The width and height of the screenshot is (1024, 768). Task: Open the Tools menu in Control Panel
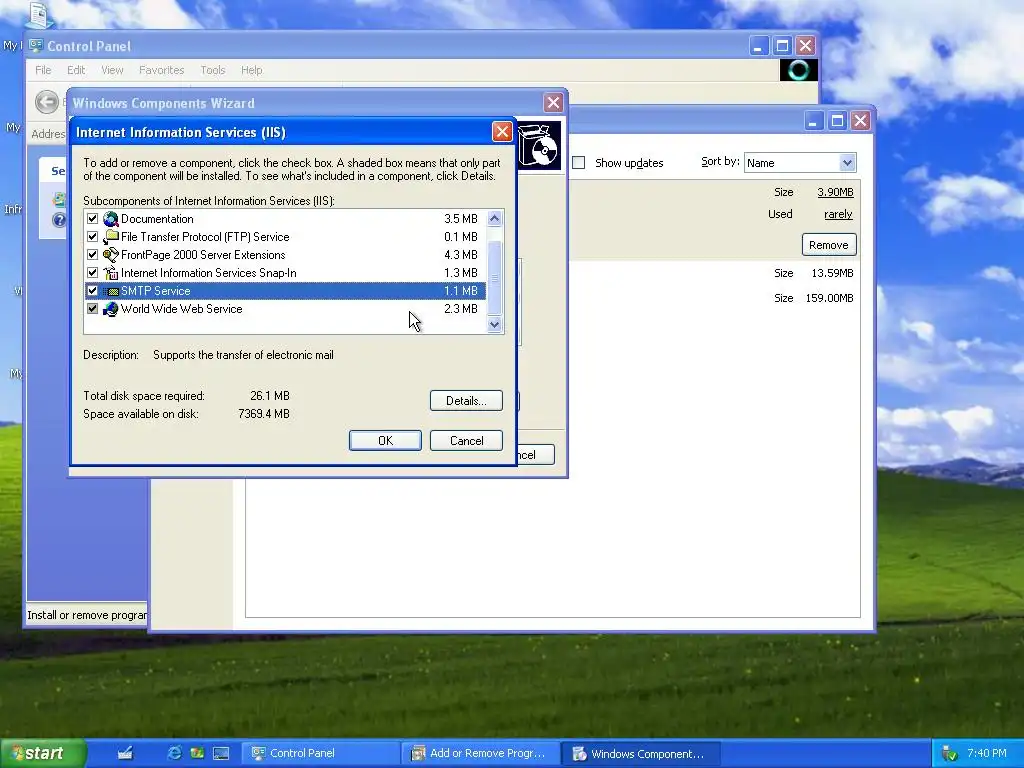coord(212,70)
